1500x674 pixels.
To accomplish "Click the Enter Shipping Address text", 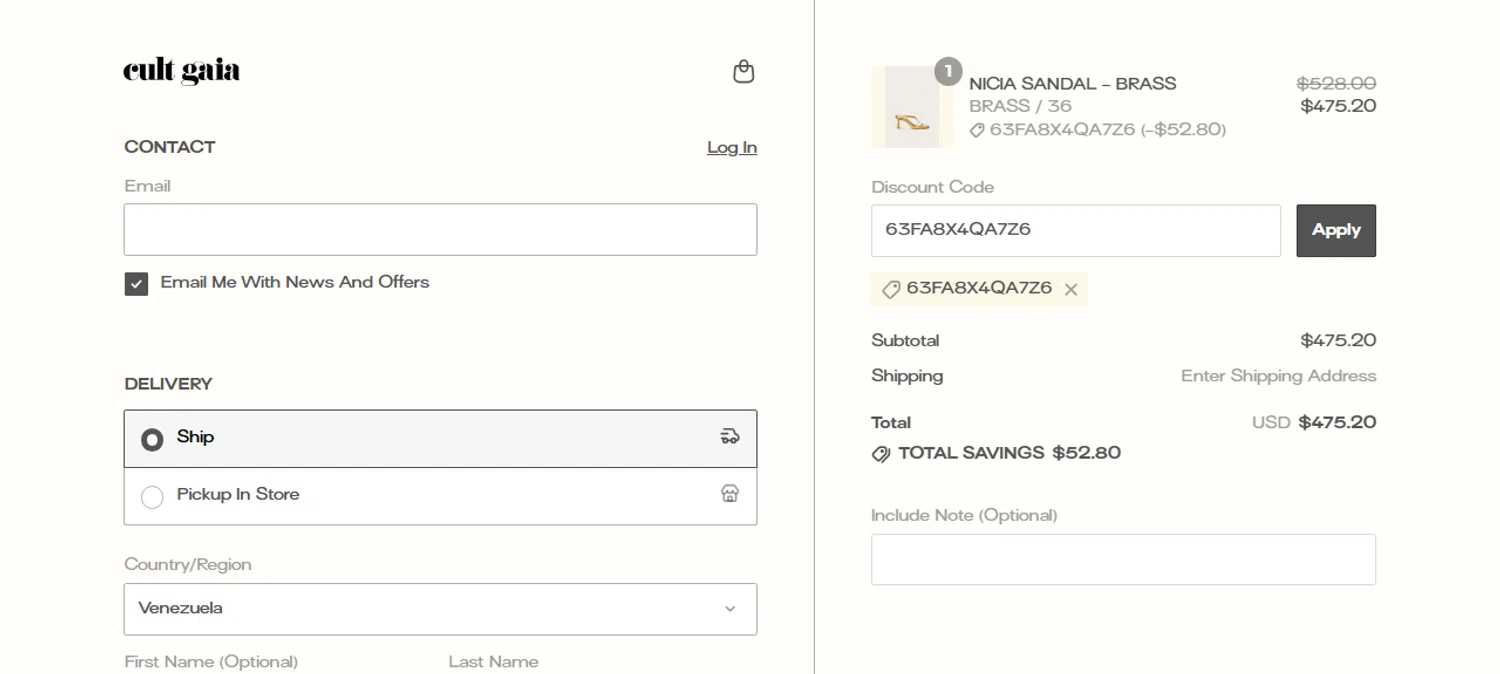I will (1278, 376).
